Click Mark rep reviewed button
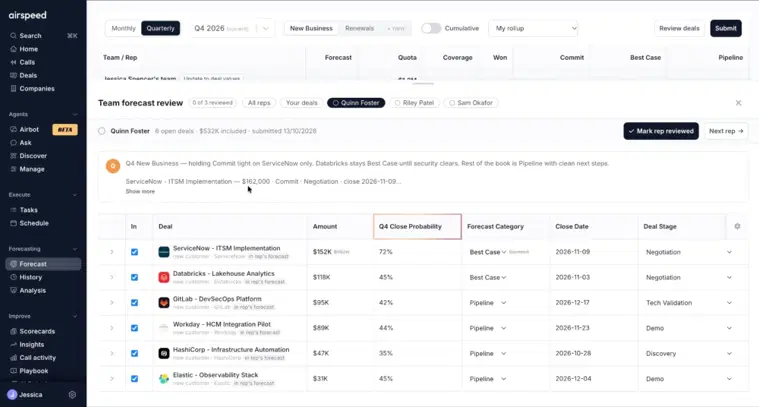The image size is (759, 407). coord(661,131)
